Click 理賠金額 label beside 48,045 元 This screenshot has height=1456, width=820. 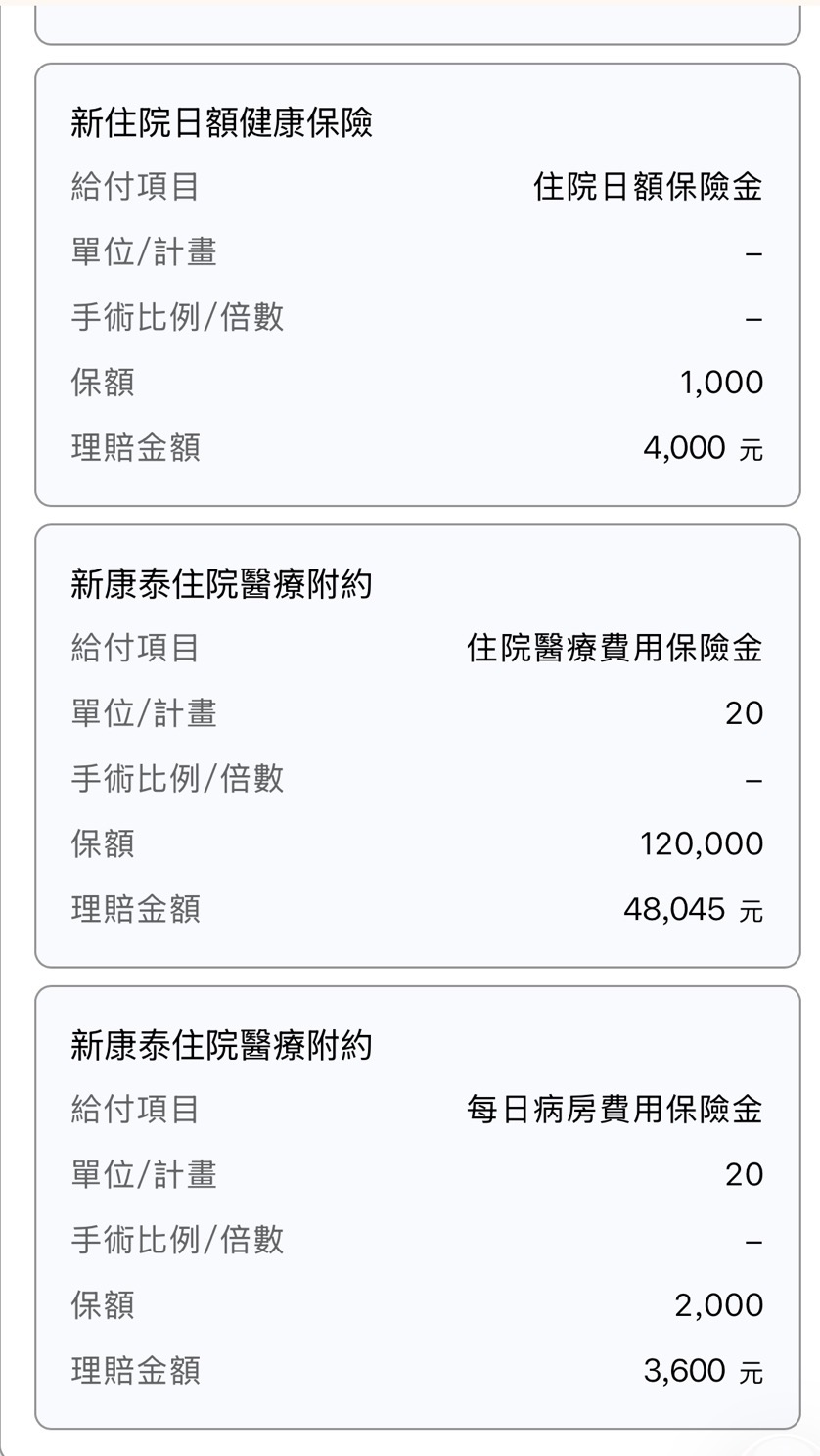(x=135, y=910)
